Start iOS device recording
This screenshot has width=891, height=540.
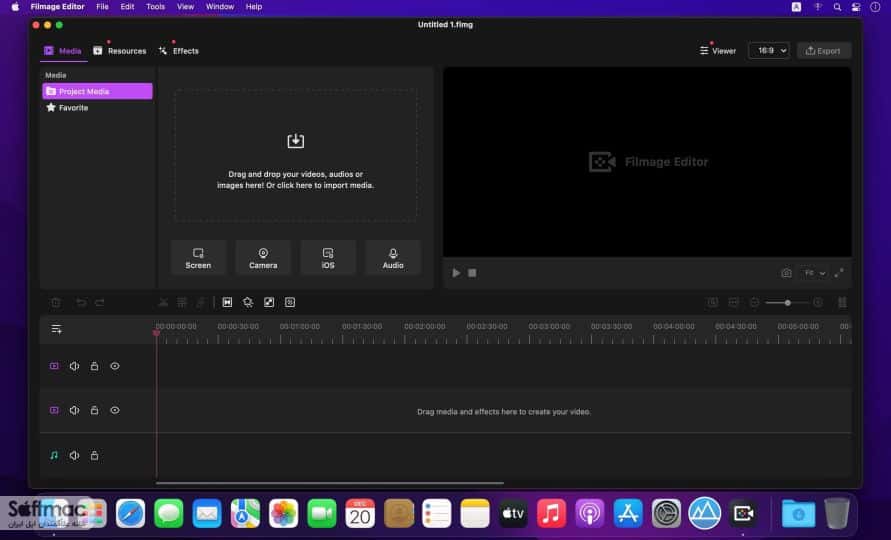pyautogui.click(x=328, y=258)
